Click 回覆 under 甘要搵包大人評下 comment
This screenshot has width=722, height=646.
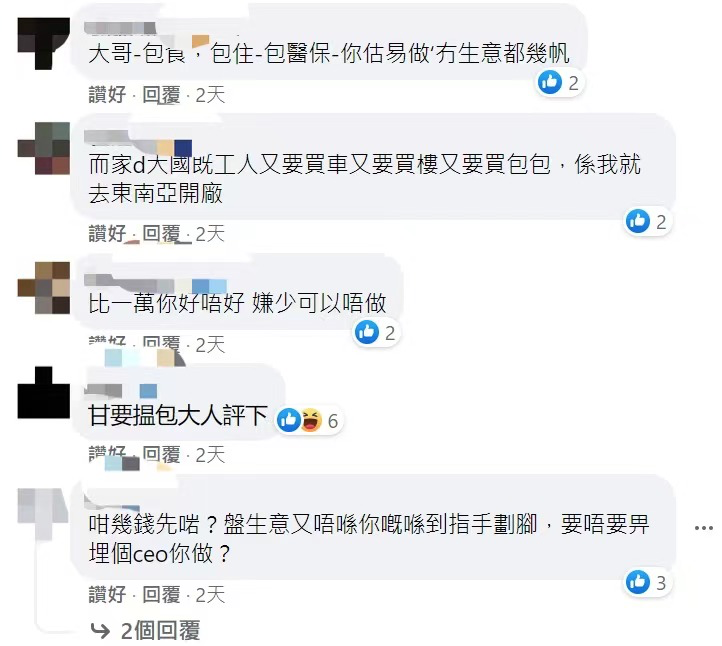[x=161, y=454]
